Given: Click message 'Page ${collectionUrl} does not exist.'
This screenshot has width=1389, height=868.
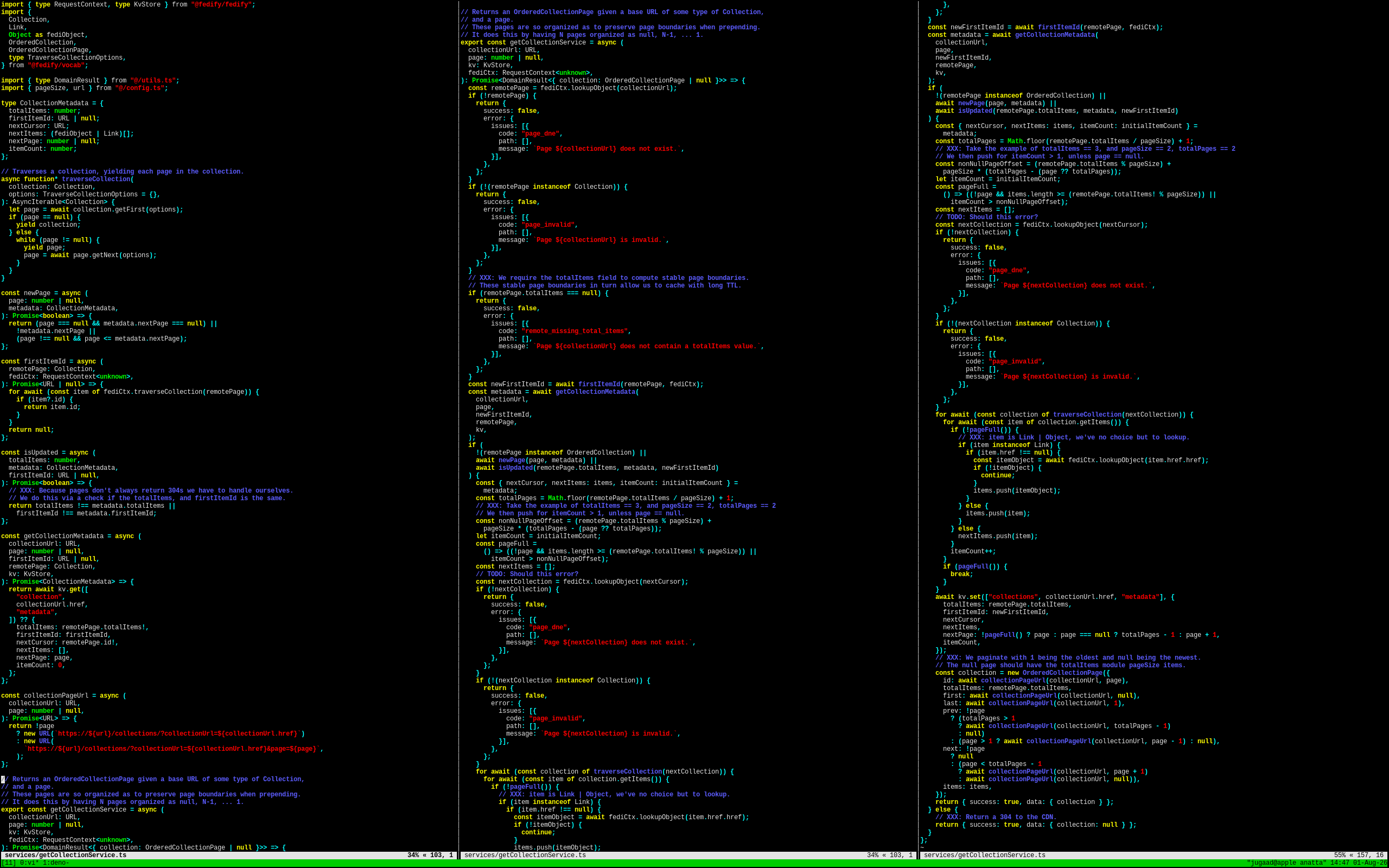Looking at the screenshot, I should pyautogui.click(x=607, y=149).
